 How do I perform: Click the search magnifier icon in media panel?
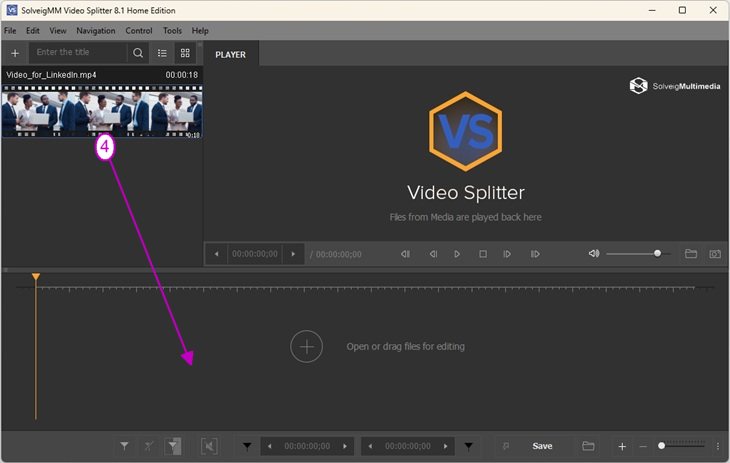[138, 53]
